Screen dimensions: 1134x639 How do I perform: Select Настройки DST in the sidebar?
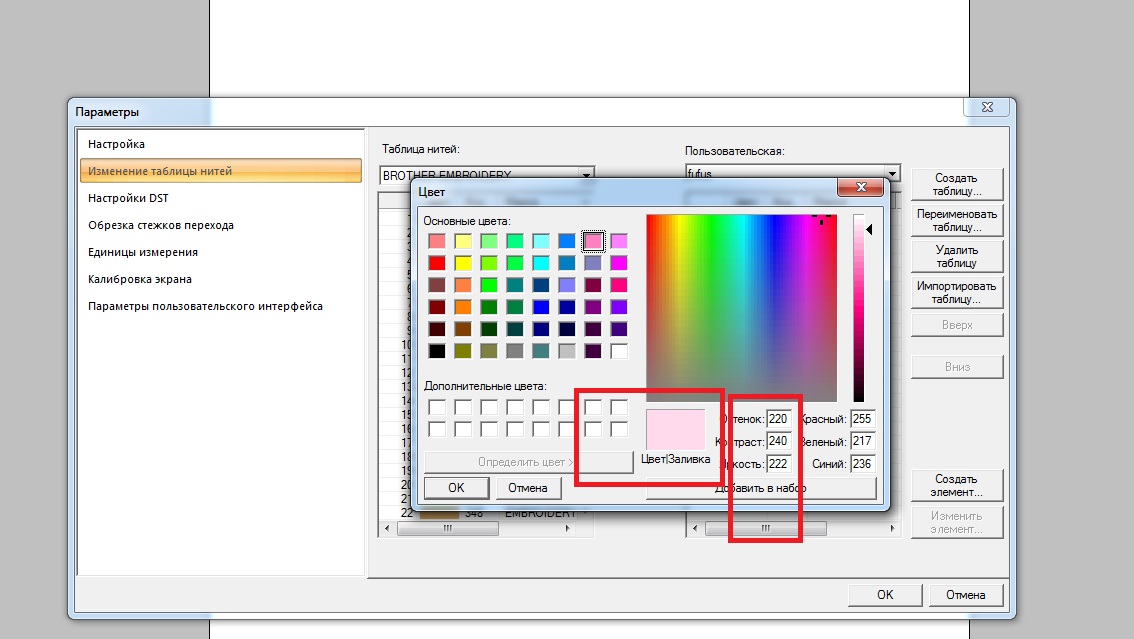(128, 198)
